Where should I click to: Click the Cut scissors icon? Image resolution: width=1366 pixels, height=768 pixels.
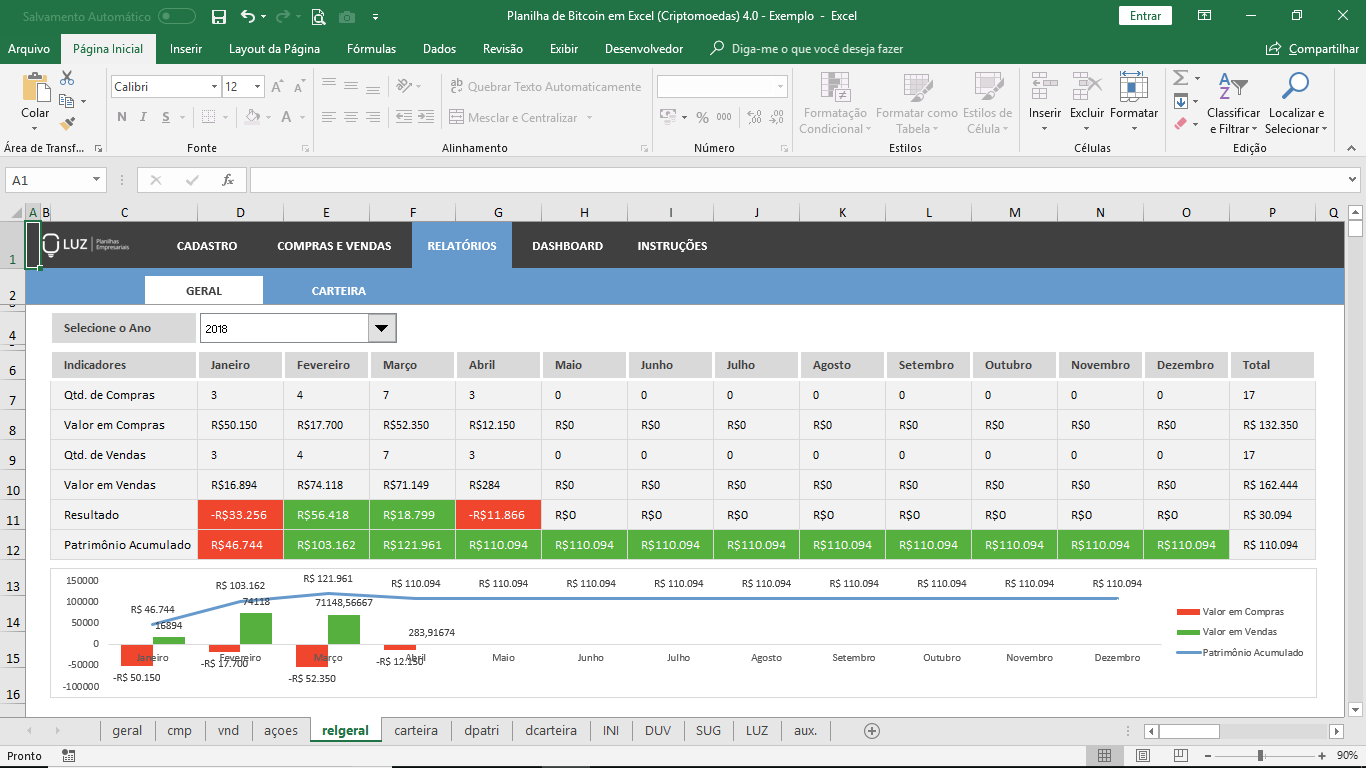tap(67, 78)
